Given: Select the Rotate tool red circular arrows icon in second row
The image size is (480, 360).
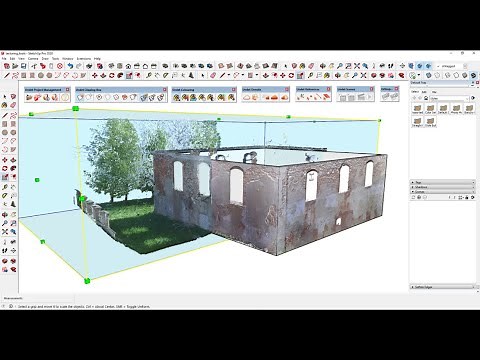Looking at the screenshot, I should 112,76.
